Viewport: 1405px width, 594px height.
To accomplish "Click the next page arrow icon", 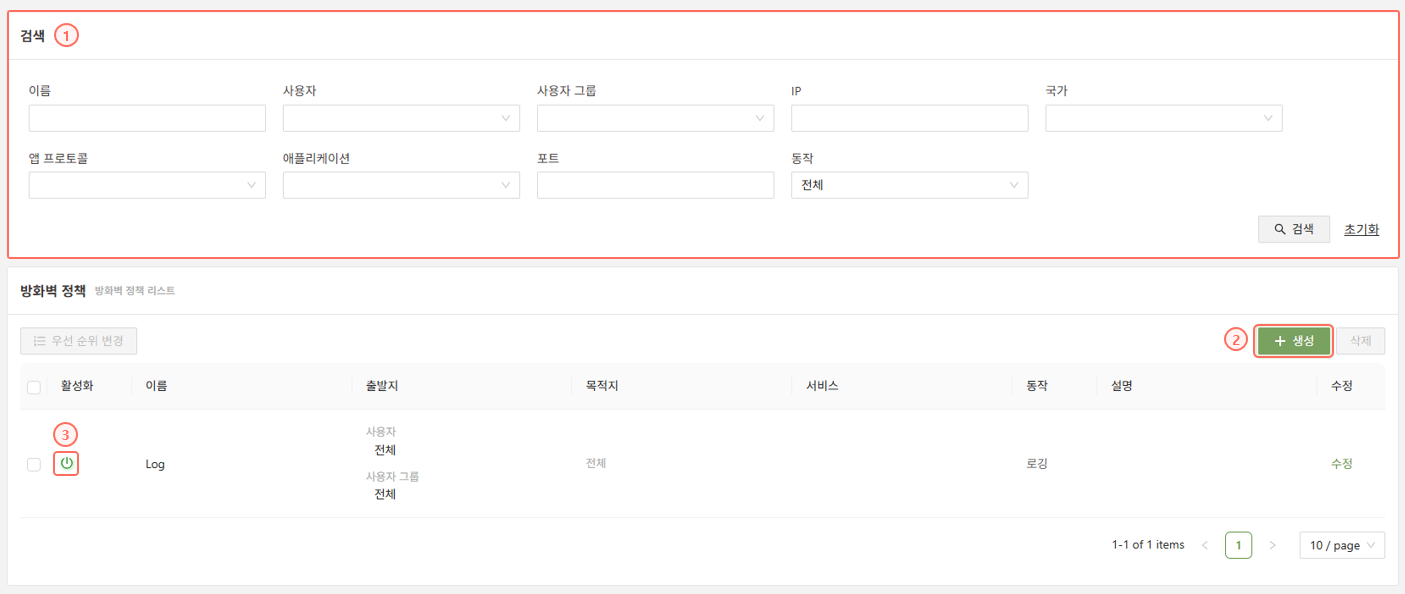I will (x=1272, y=545).
